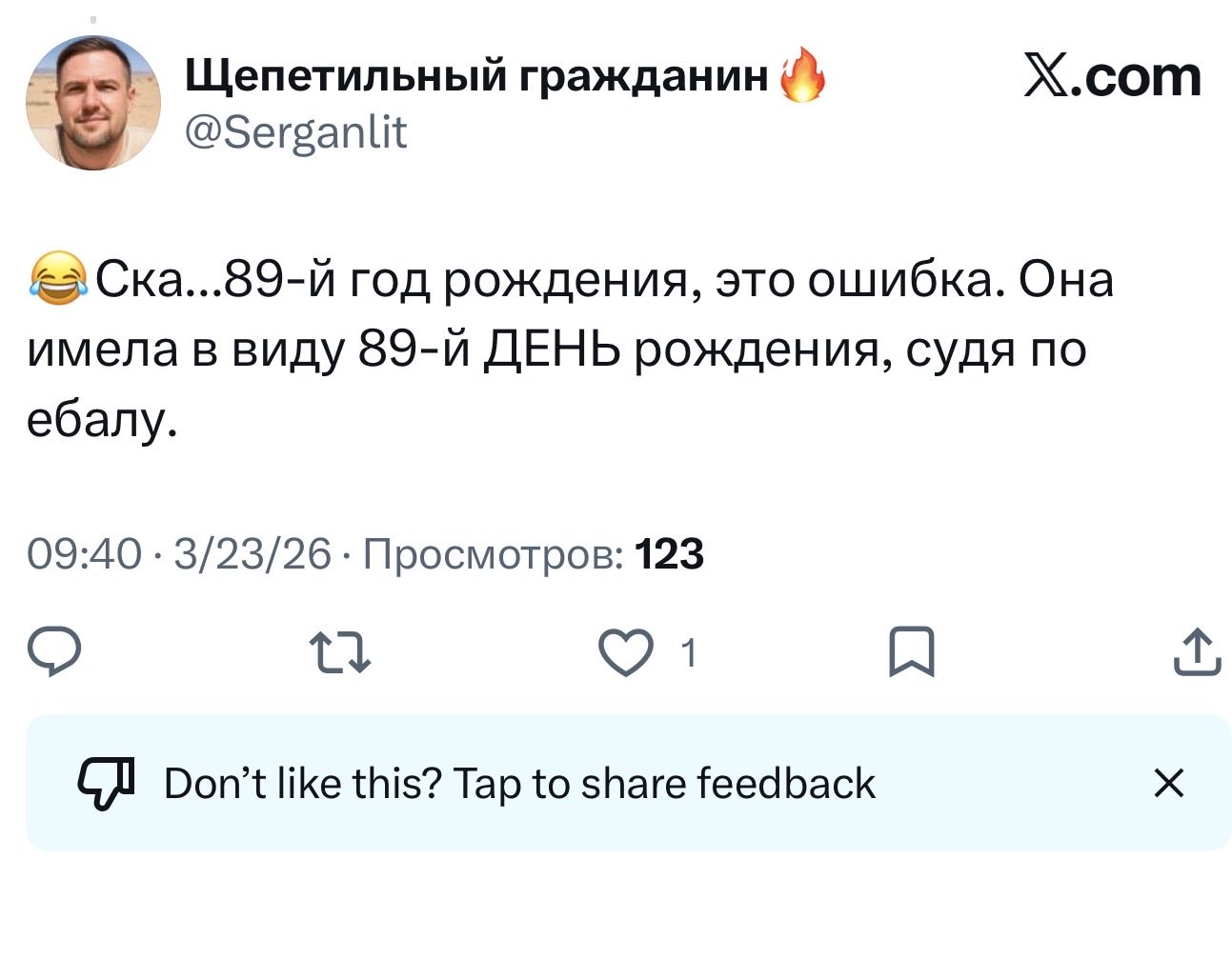Click the display name Щепетильный гражданин

click(475, 75)
